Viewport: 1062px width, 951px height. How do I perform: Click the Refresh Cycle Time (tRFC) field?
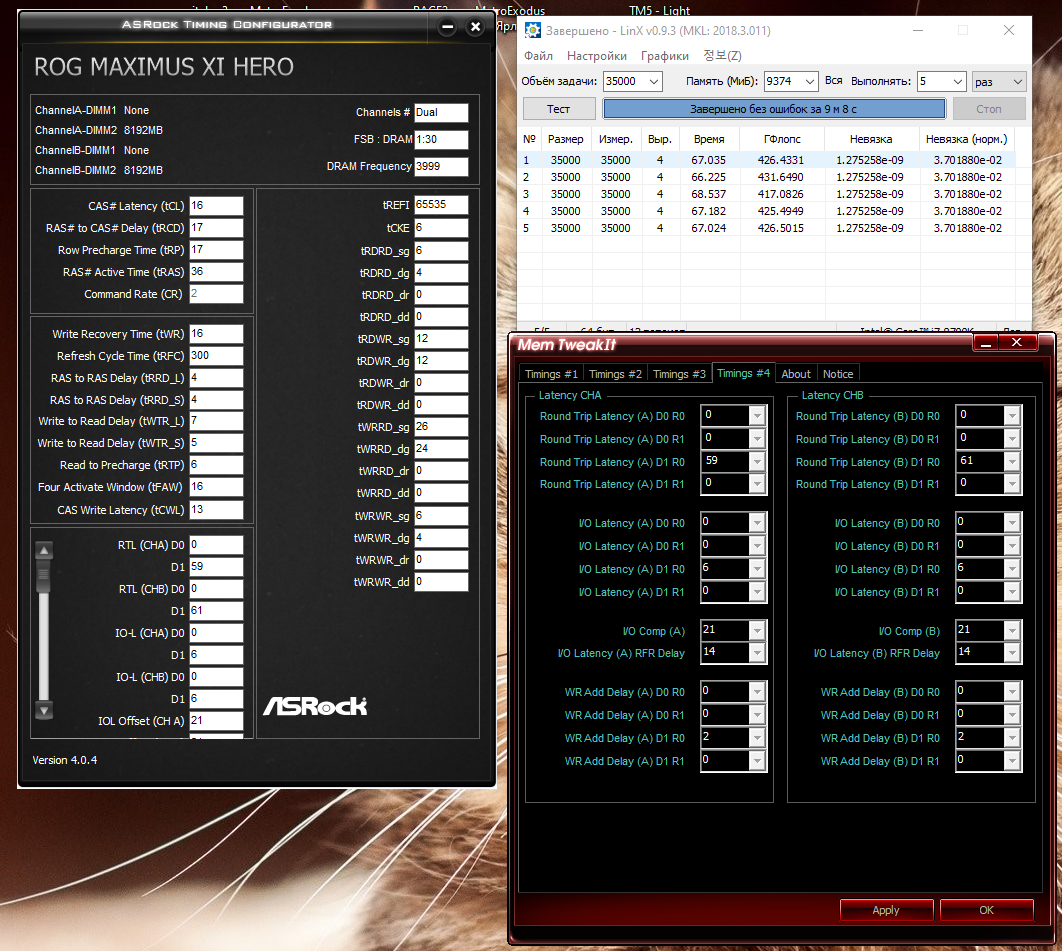tap(216, 356)
